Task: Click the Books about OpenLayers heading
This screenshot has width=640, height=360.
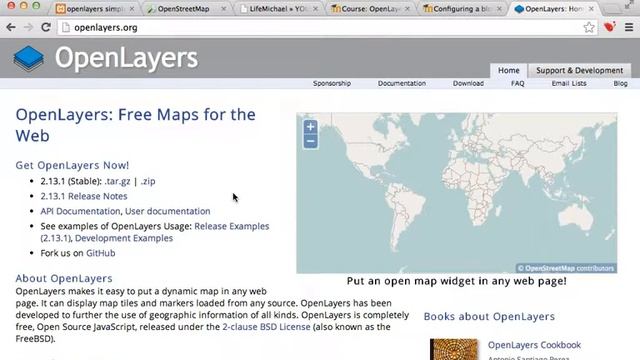Action: point(489,316)
